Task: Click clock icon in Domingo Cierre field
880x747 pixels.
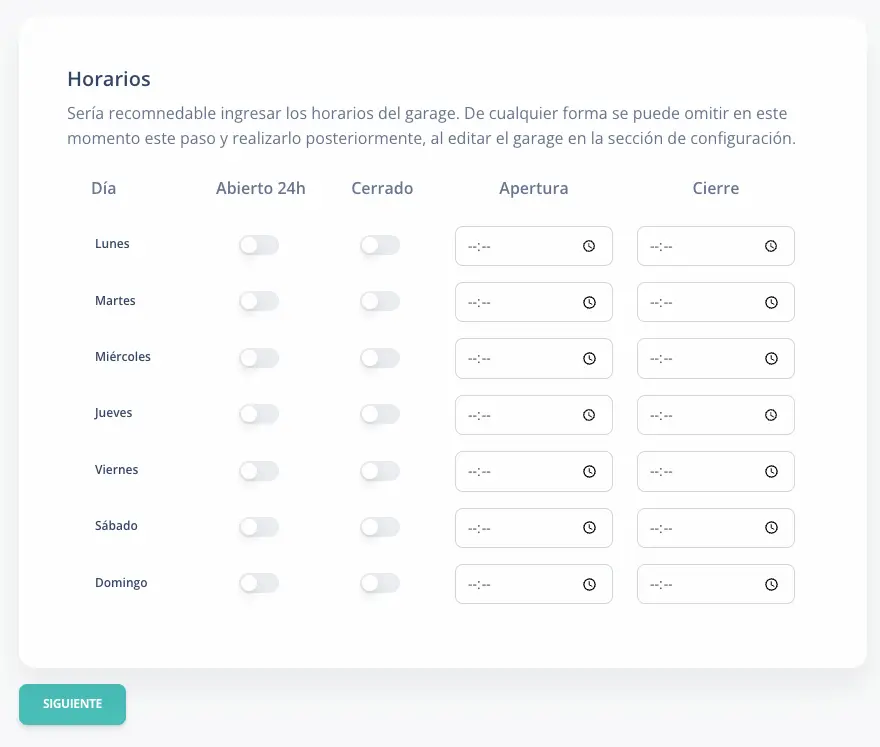Action: point(771,584)
